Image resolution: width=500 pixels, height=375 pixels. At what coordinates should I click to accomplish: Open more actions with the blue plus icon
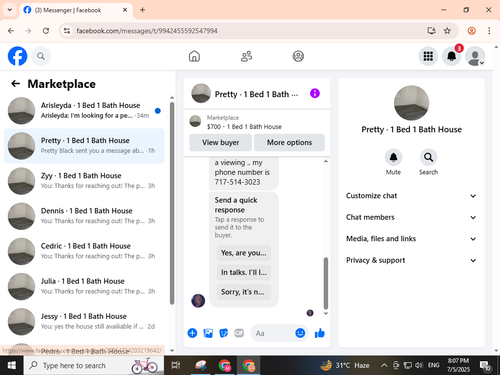(192, 333)
